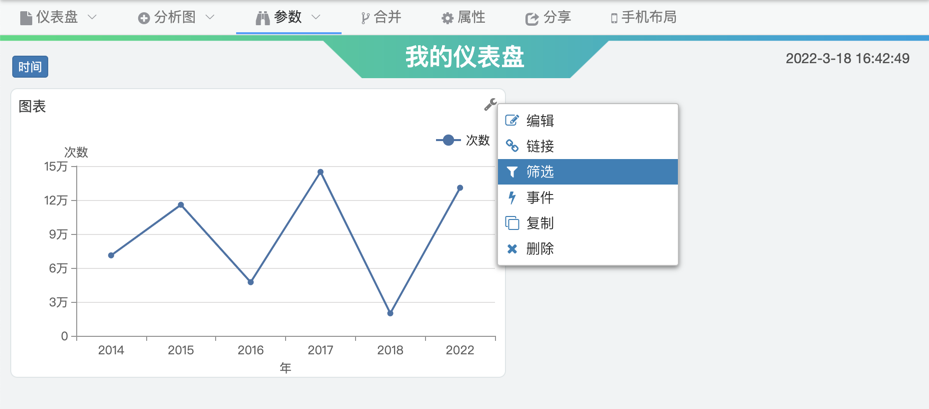Click the 2018 lowest data point
929x409 pixels.
(x=390, y=313)
